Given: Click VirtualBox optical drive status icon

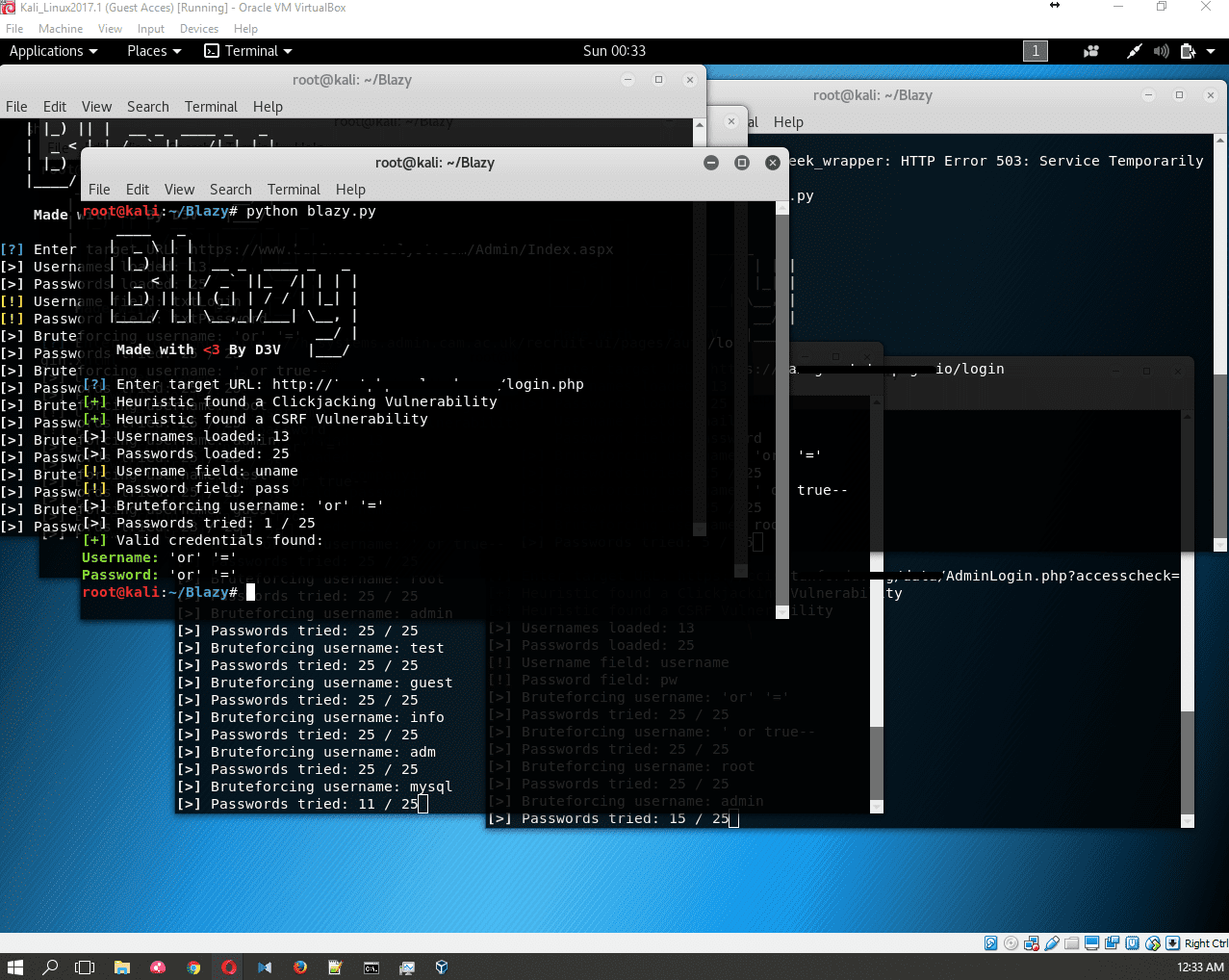Looking at the screenshot, I should point(1011,943).
